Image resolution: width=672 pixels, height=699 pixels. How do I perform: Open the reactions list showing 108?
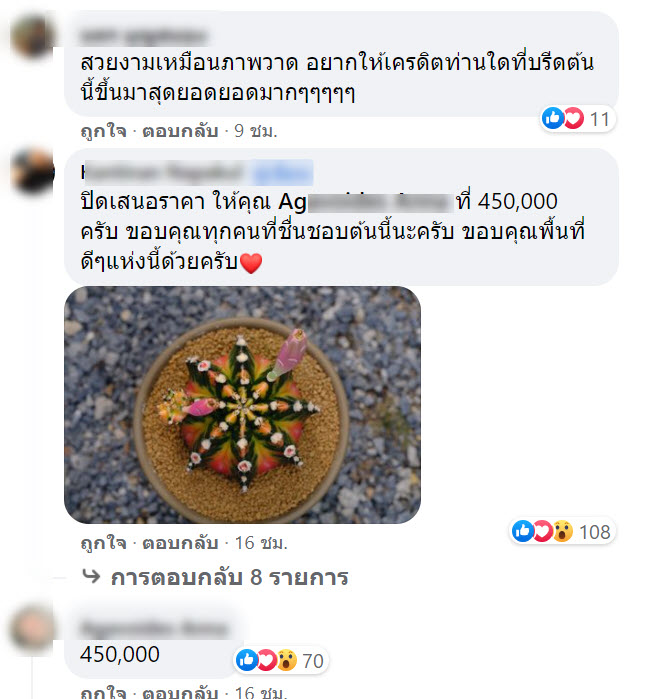click(562, 531)
